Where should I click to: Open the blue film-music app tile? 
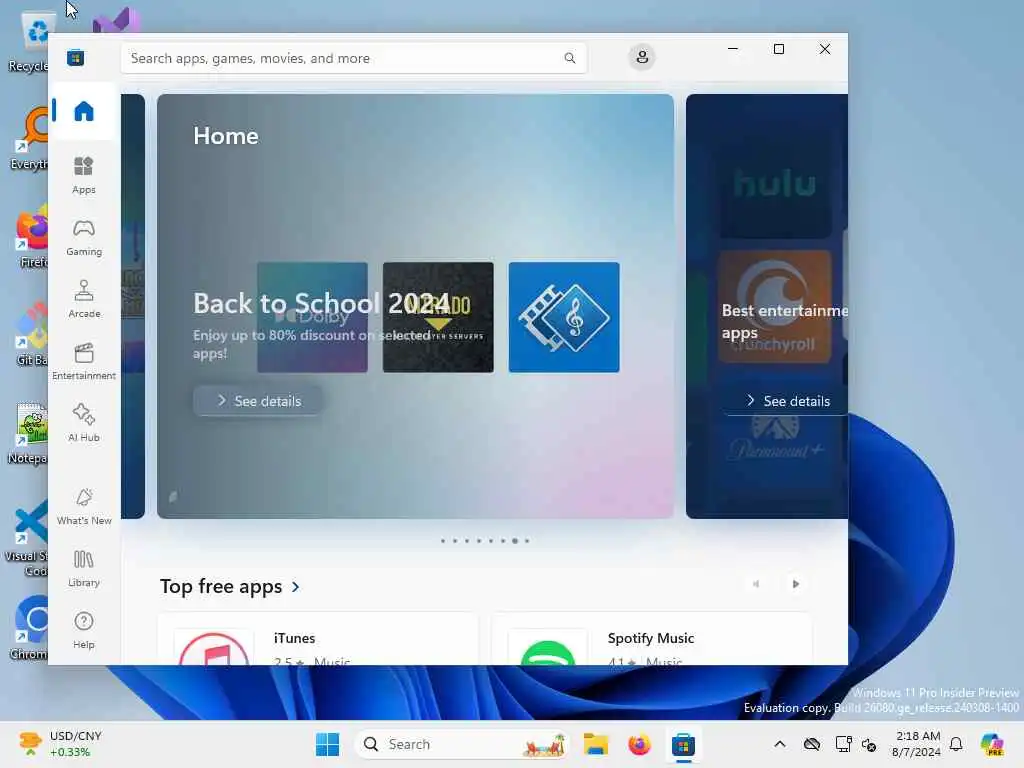[564, 317]
